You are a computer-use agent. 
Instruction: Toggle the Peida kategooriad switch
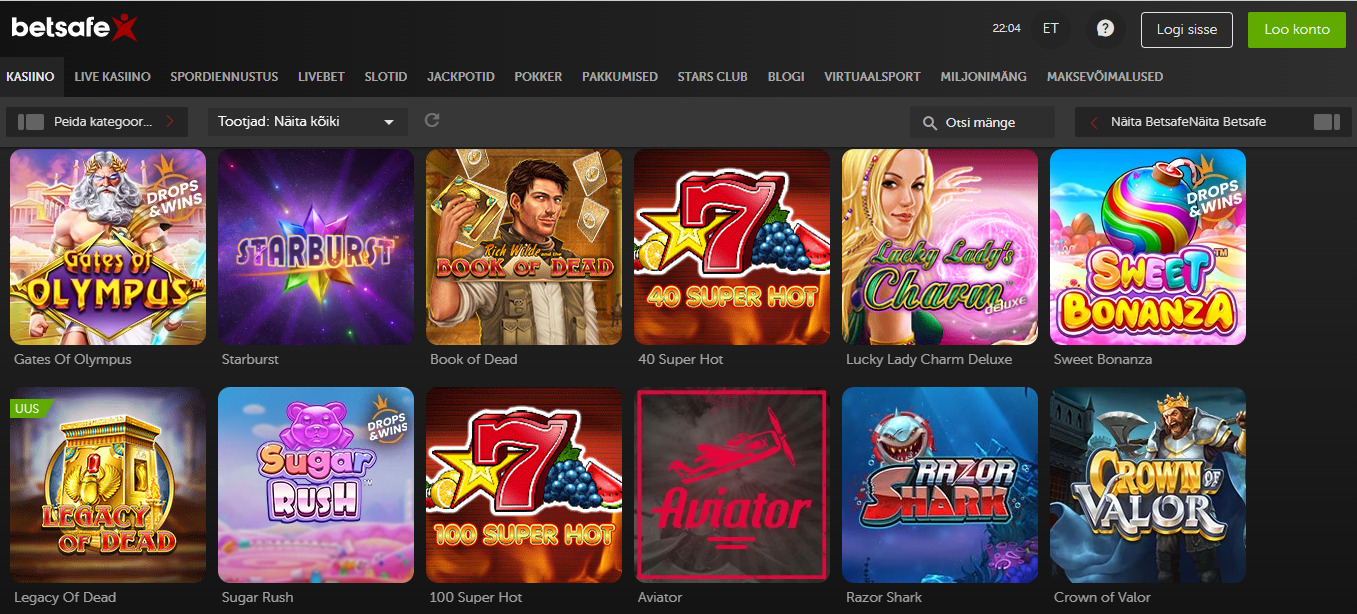[31, 122]
